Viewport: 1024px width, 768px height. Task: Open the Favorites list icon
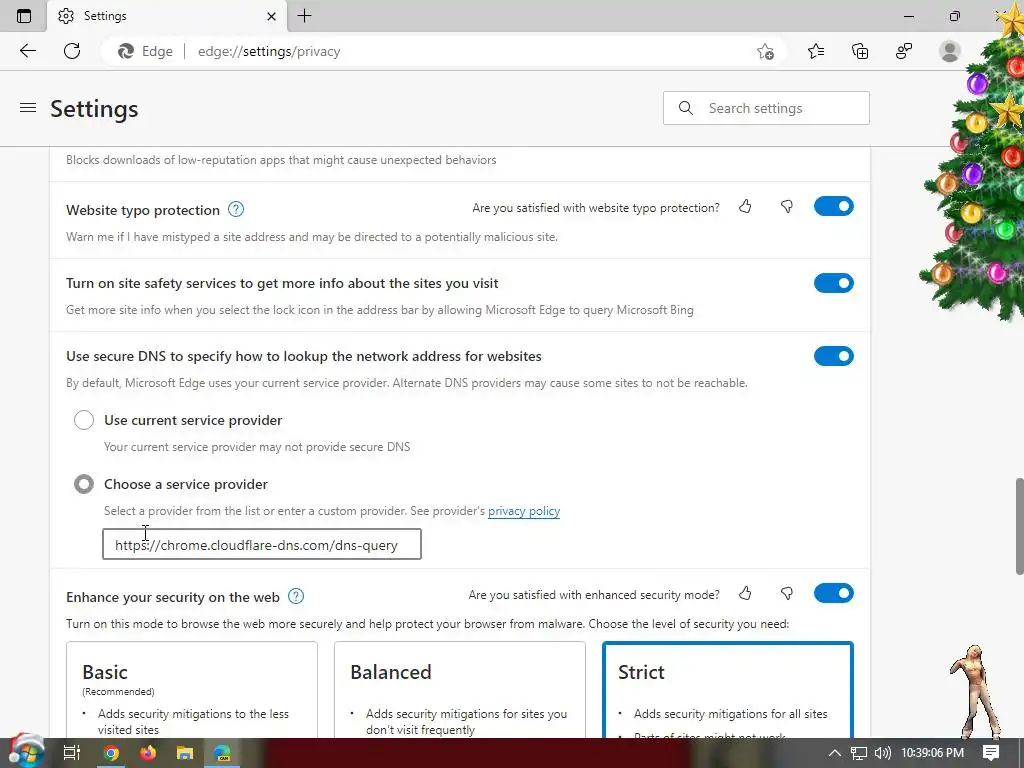pos(816,51)
